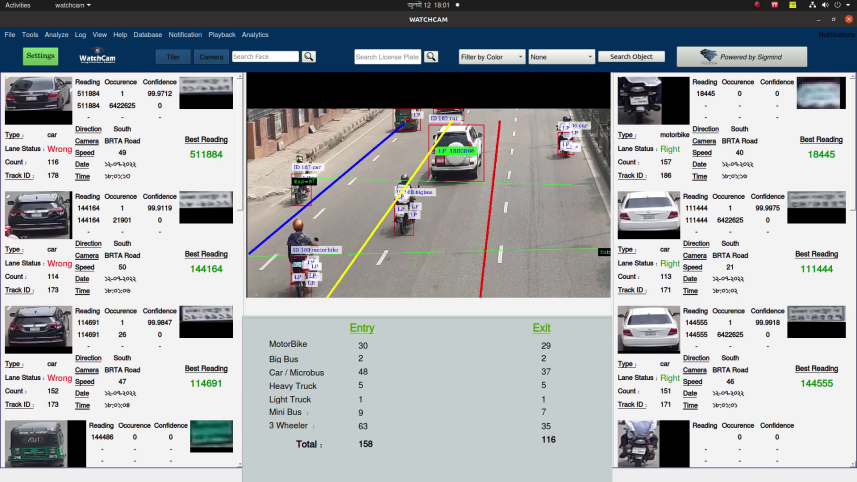Open the Filter by Color dropdown
This screenshot has height=482, width=857.
click(491, 57)
